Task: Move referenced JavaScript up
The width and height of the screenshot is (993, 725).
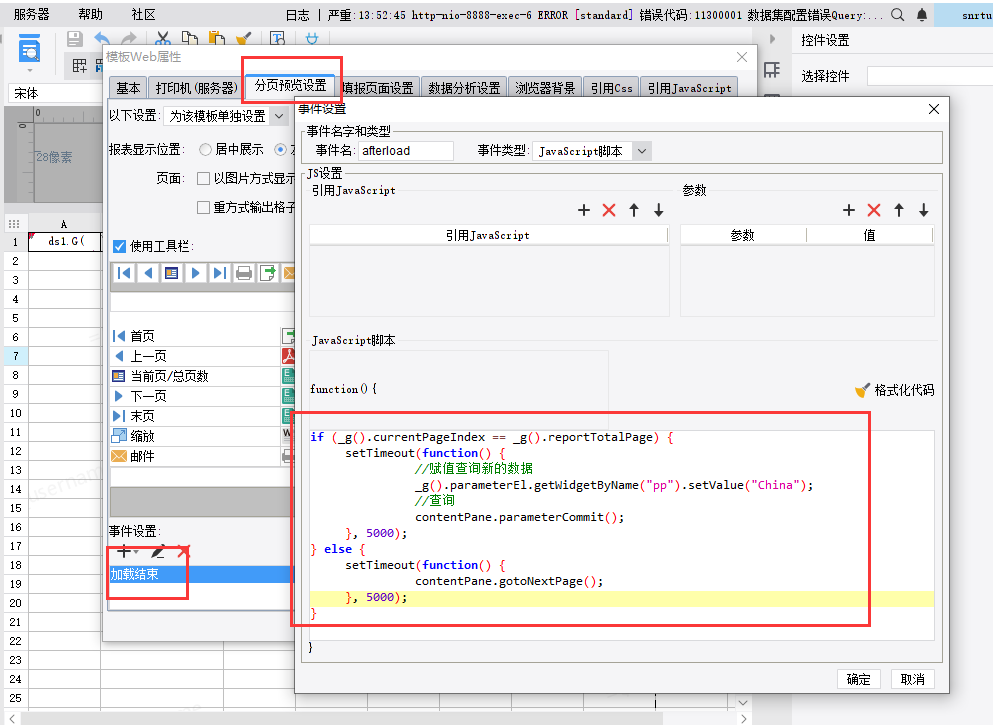Action: [634, 210]
